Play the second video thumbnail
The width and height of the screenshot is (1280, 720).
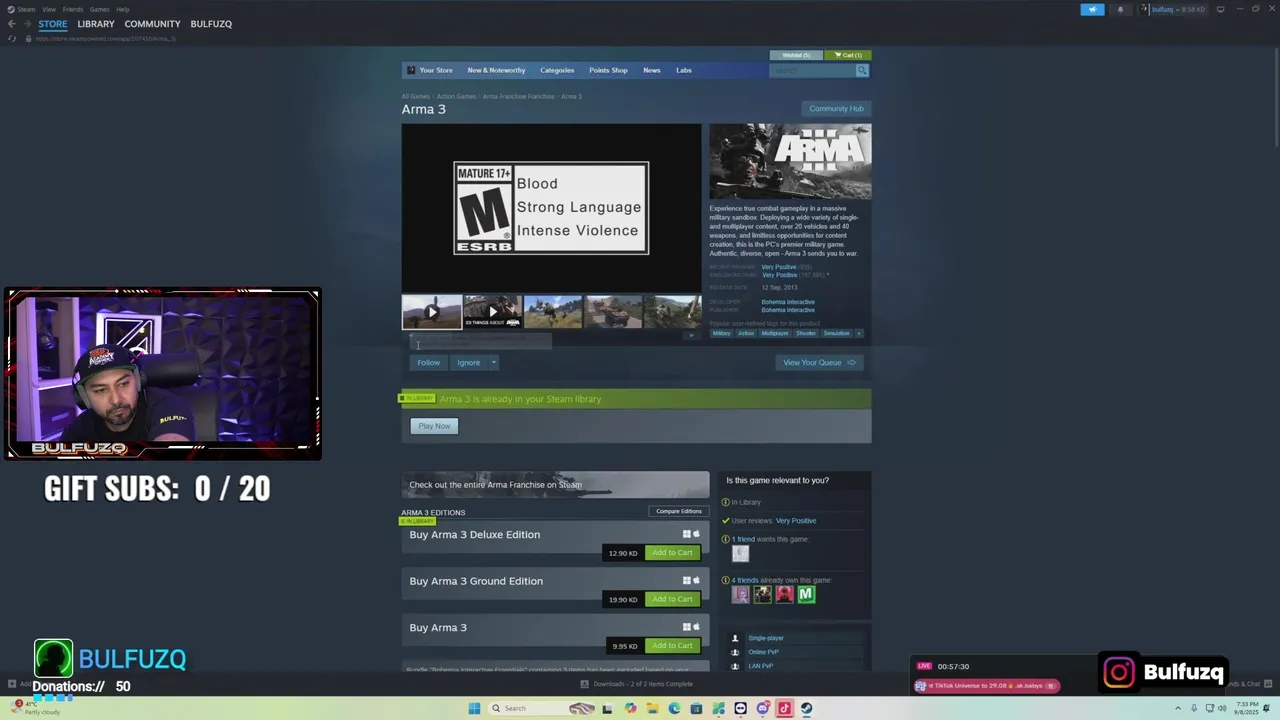pyautogui.click(x=492, y=312)
